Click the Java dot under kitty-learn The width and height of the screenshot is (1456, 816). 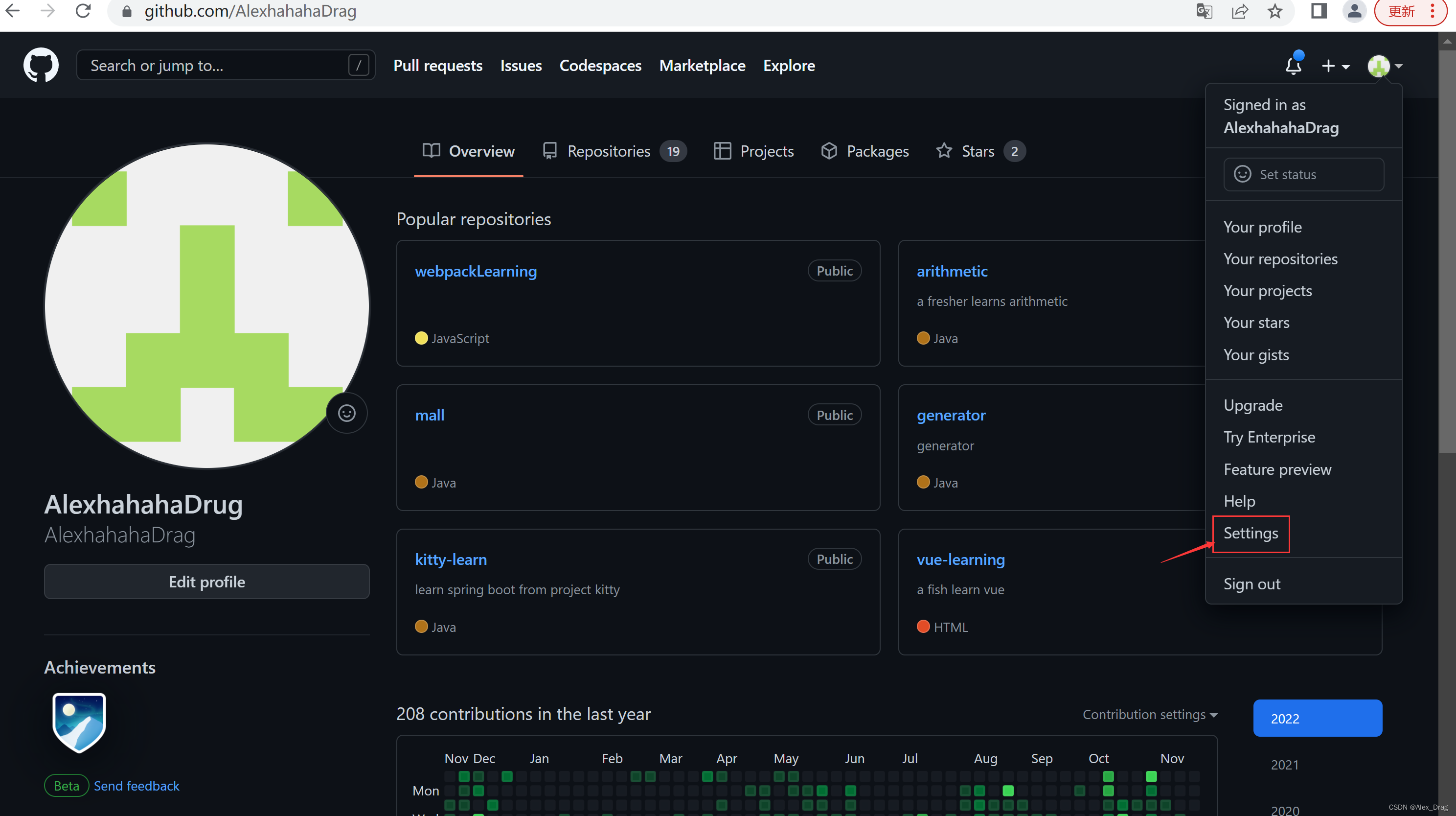tap(421, 627)
